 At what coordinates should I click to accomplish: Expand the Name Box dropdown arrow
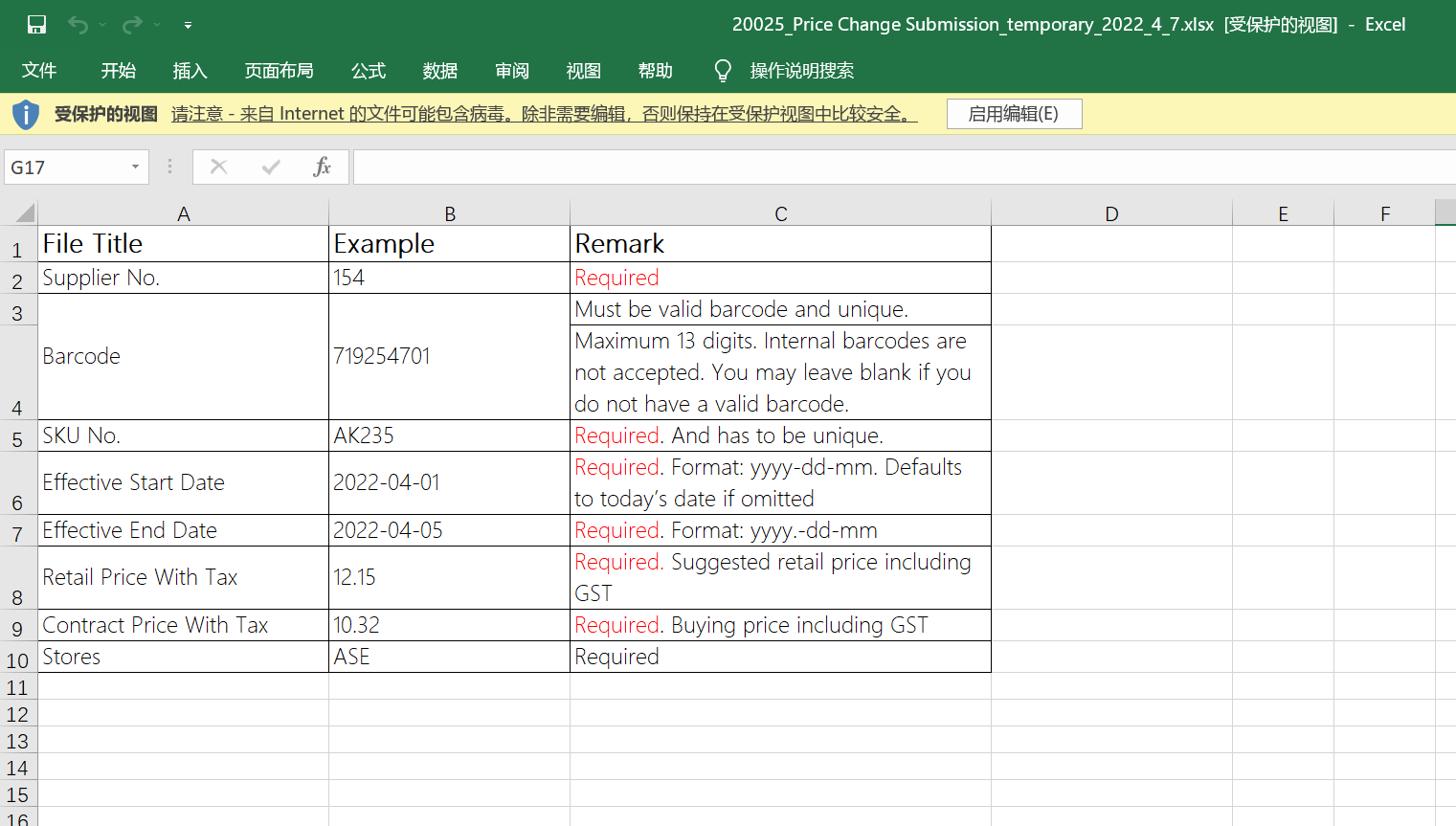[x=135, y=167]
